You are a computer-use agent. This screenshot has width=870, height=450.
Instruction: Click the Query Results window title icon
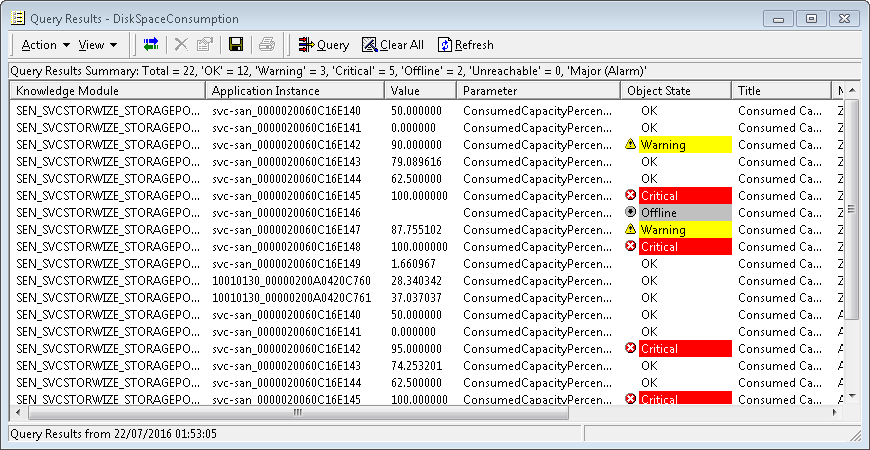(18, 18)
